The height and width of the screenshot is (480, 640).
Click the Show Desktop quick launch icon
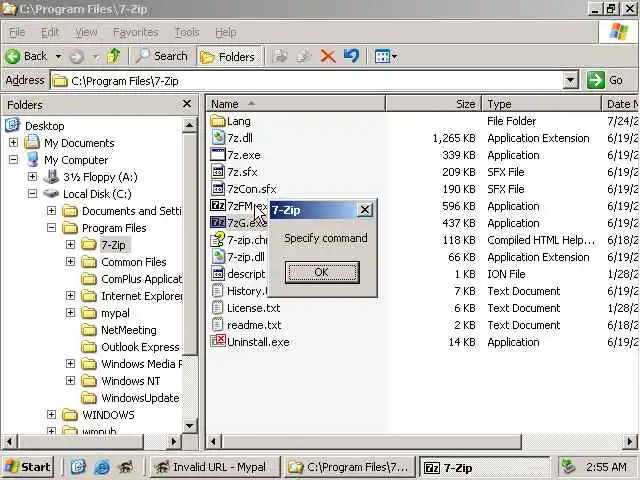(x=78, y=467)
